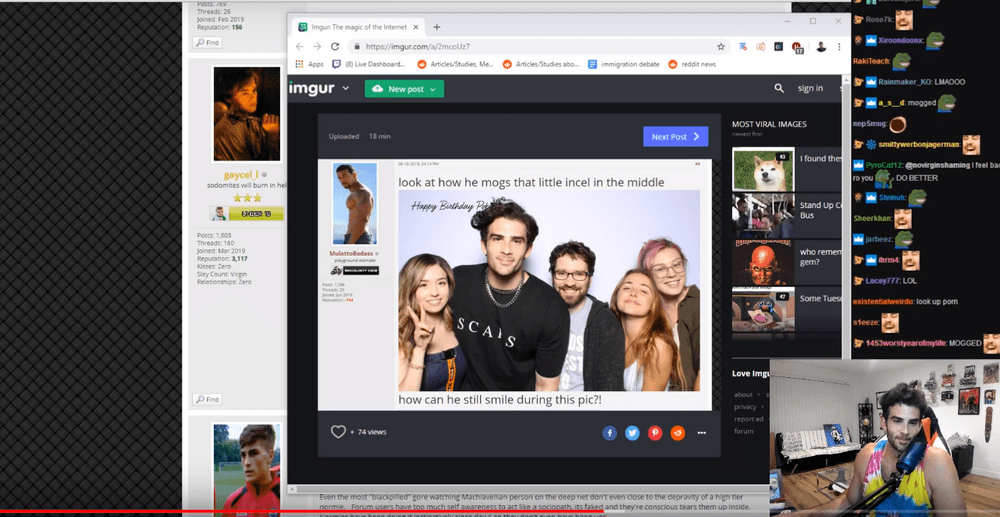Screen dimensions: 1000x517
Task: Open the imgur search magnifier icon
Action: [779, 89]
